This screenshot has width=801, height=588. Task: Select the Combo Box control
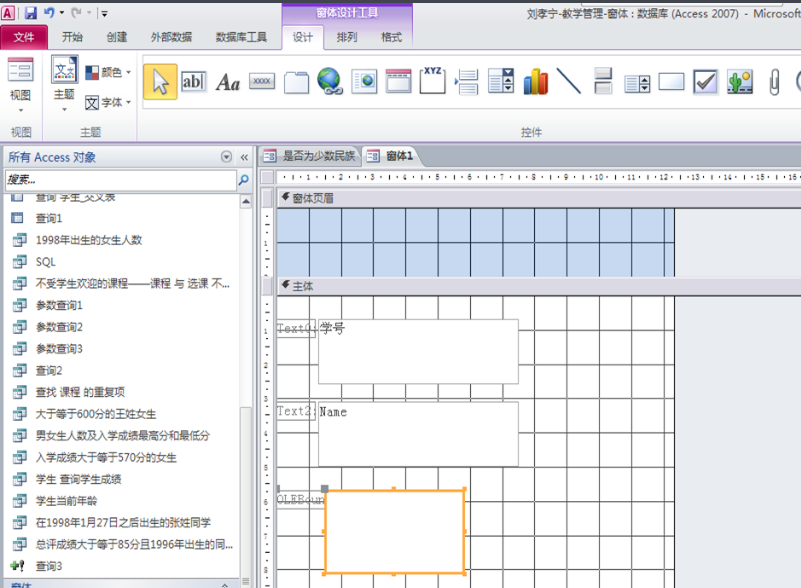pos(501,82)
